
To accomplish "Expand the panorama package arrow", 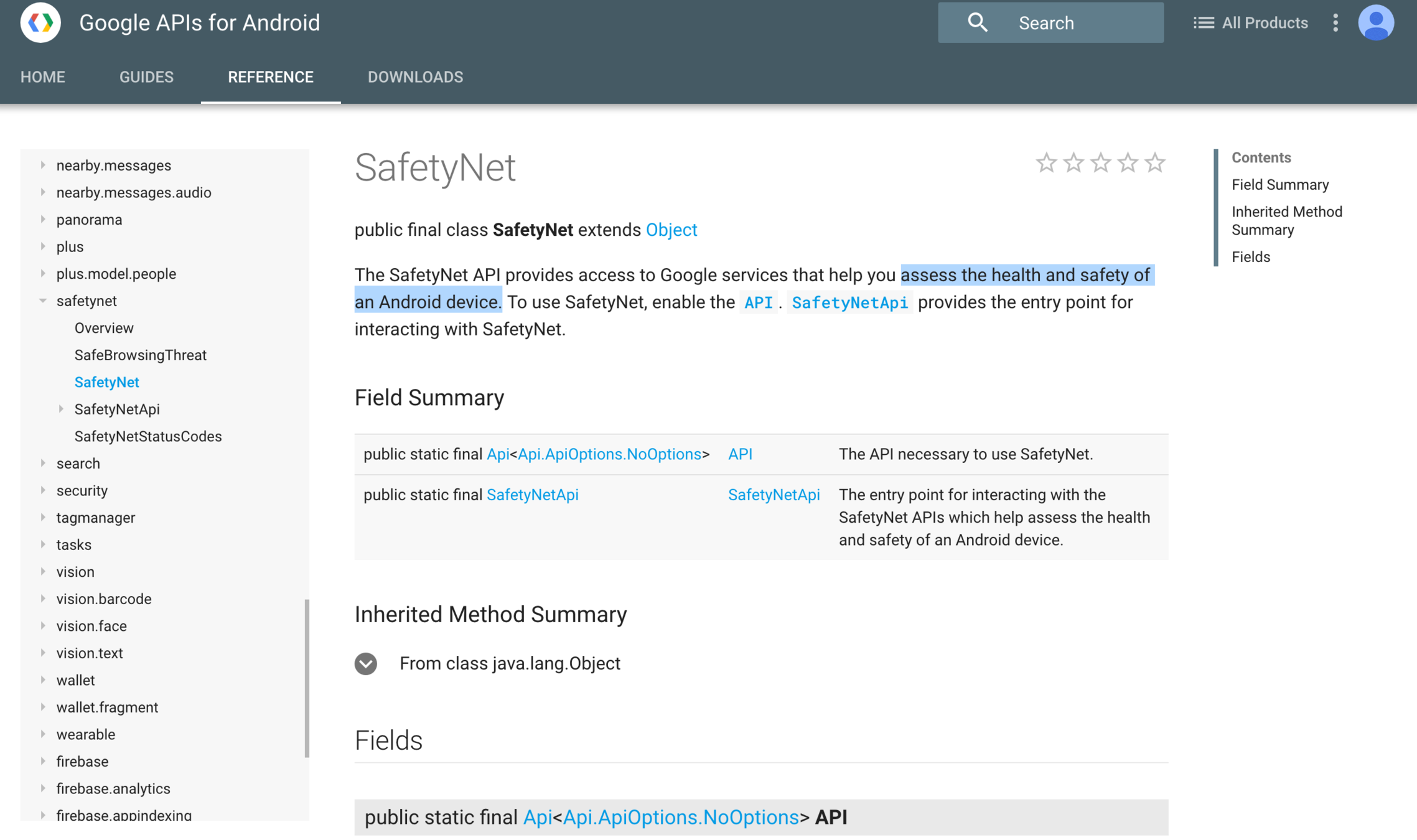I will click(43, 219).
